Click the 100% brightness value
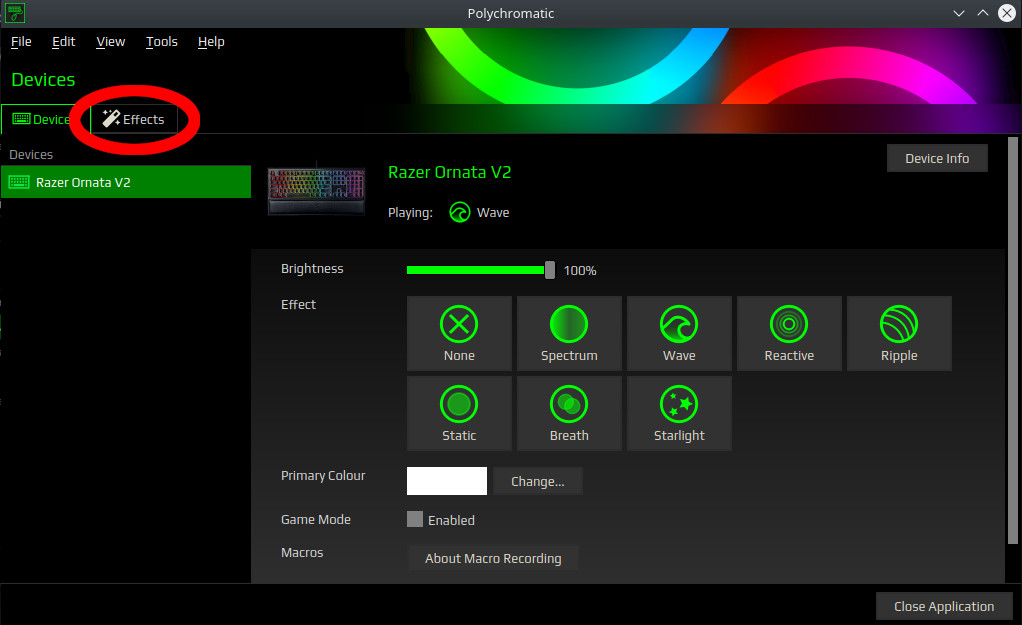Screen dimensions: 1022x625 (579, 270)
